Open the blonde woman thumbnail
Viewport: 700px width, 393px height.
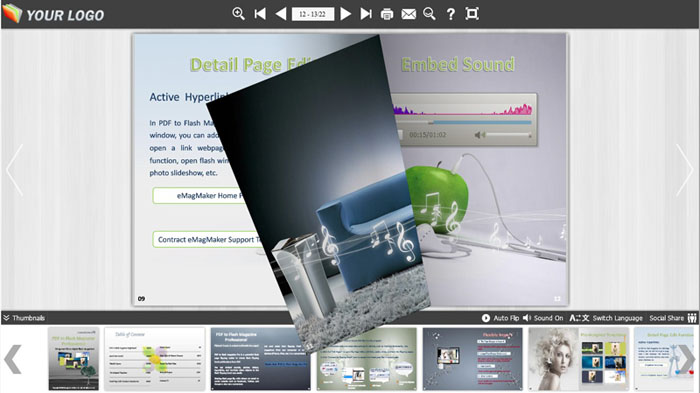pyautogui.click(x=579, y=359)
